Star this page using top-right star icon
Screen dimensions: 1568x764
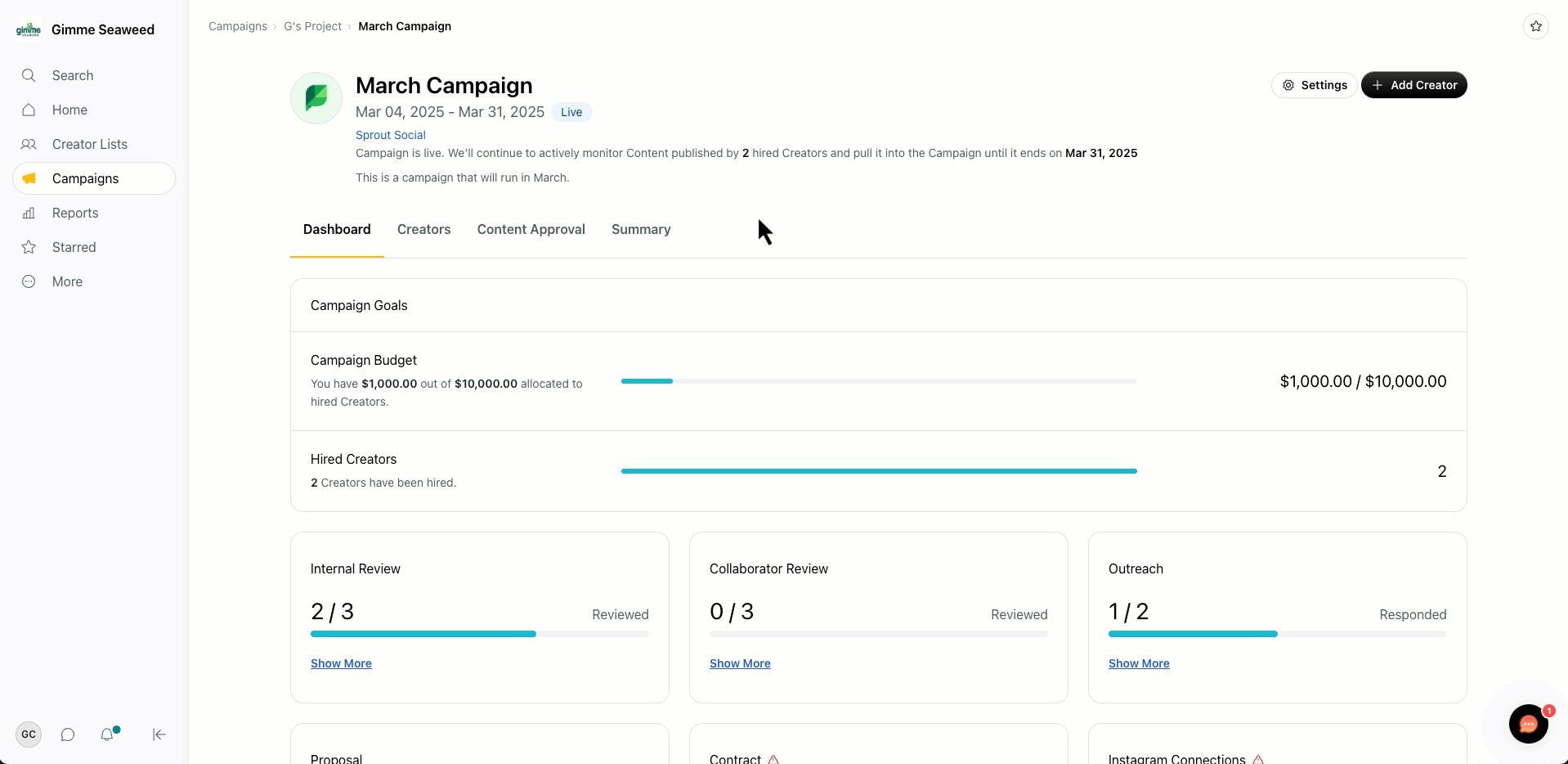pyautogui.click(x=1536, y=26)
